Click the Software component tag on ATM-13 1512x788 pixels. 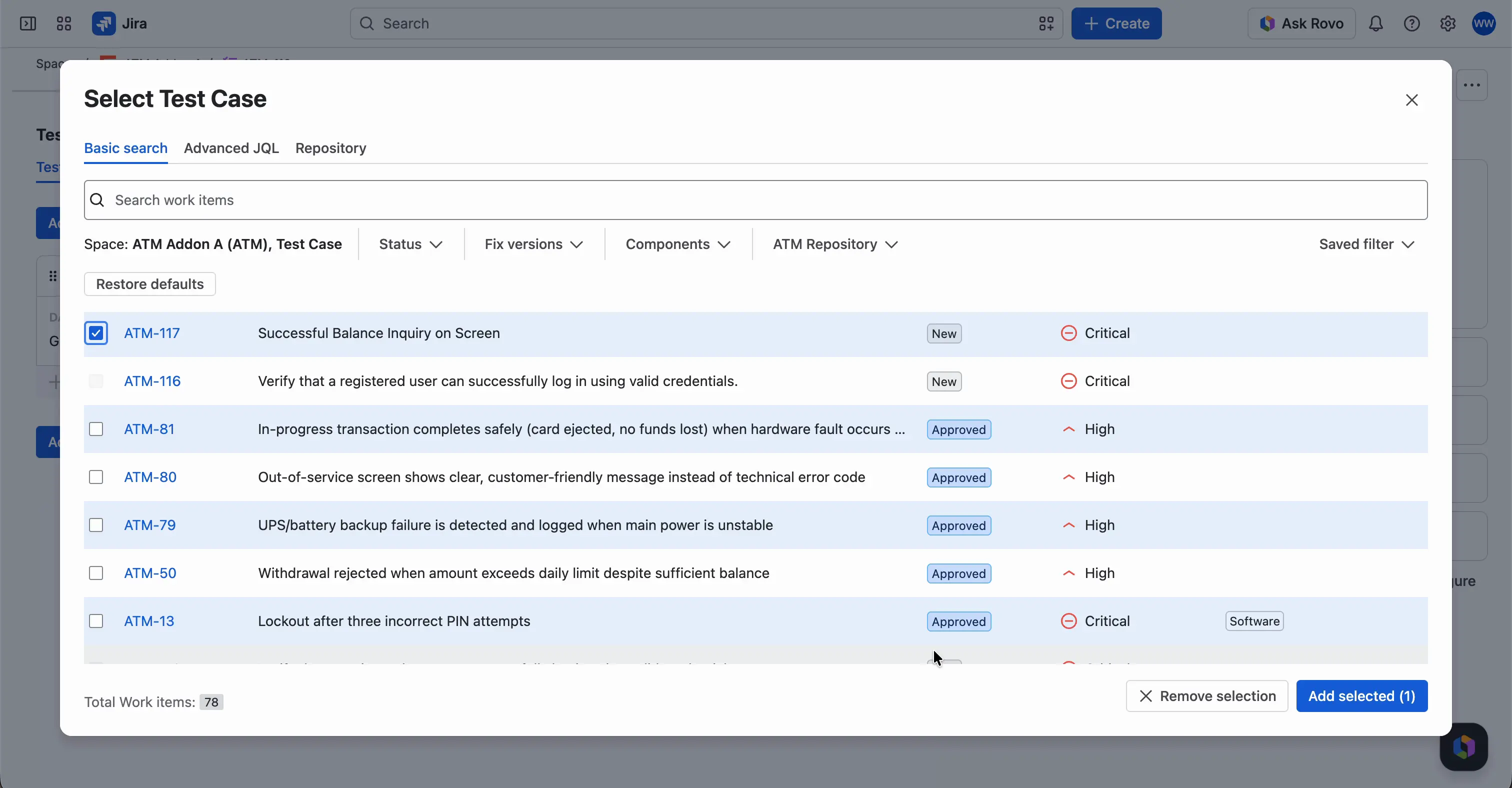tap(1254, 621)
